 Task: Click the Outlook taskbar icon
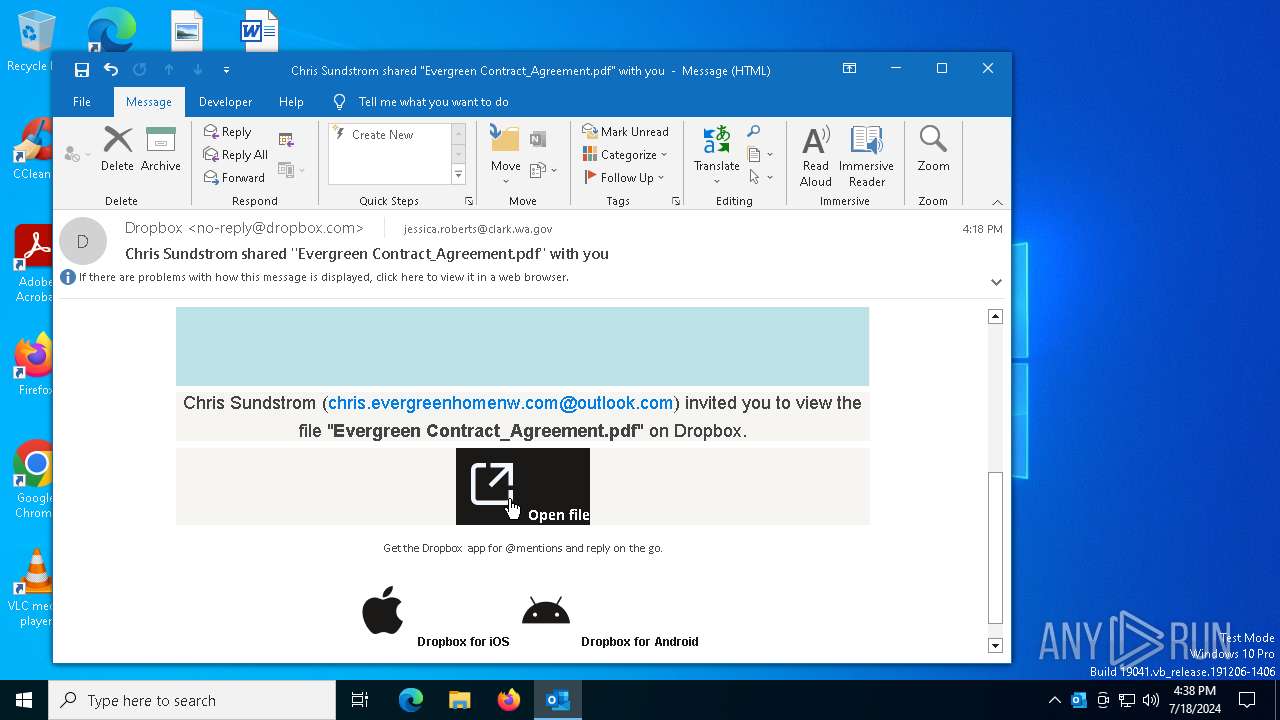pyautogui.click(x=558, y=700)
